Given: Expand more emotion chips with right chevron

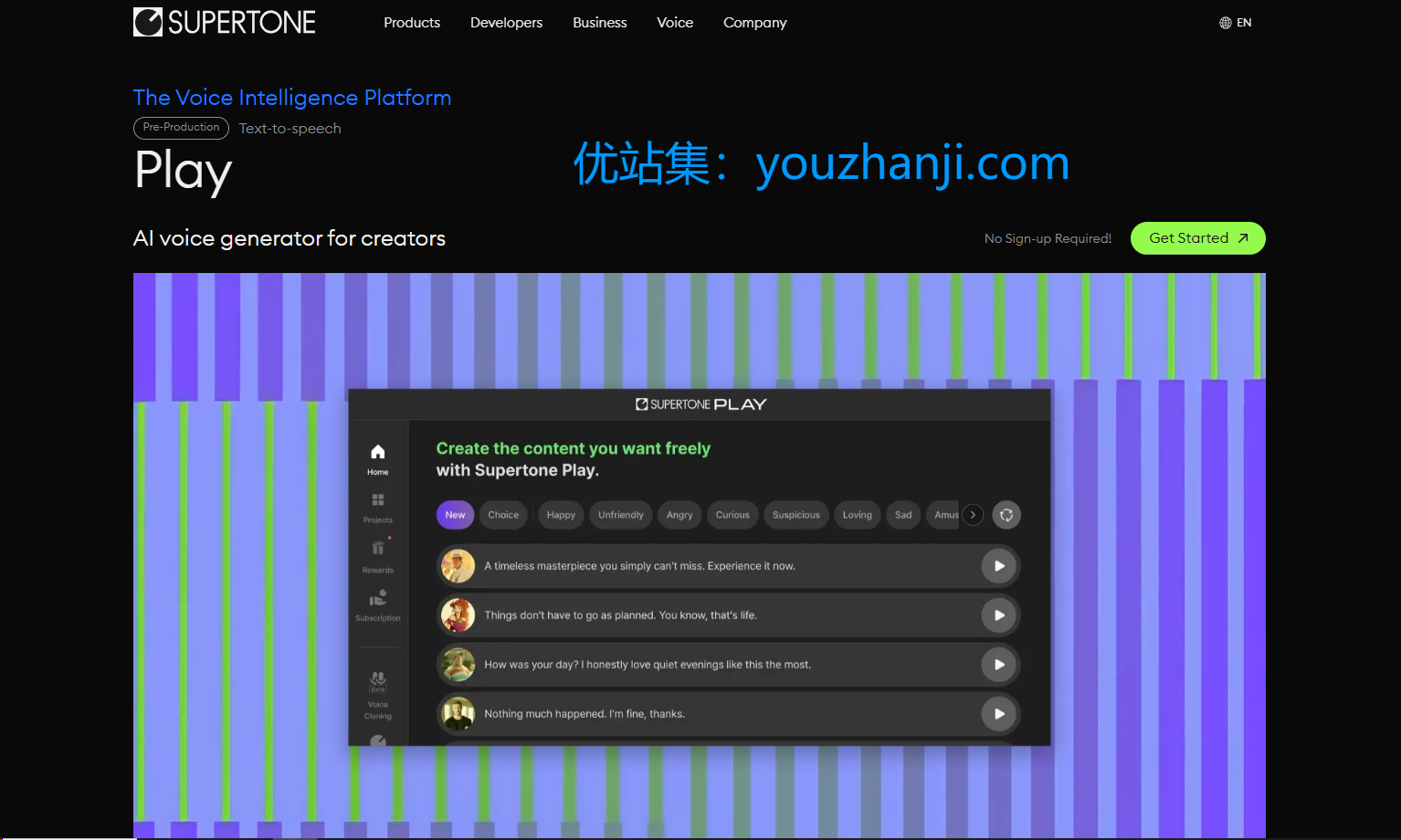Looking at the screenshot, I should (973, 515).
